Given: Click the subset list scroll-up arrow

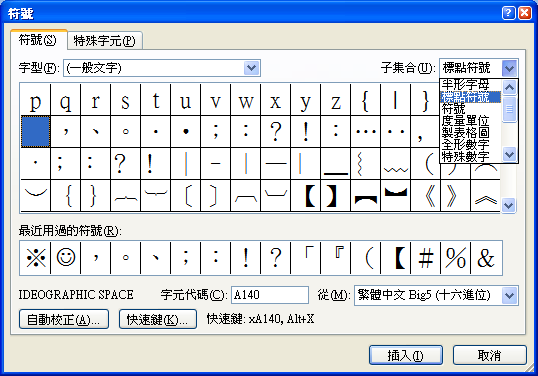Looking at the screenshot, I should (x=510, y=87).
